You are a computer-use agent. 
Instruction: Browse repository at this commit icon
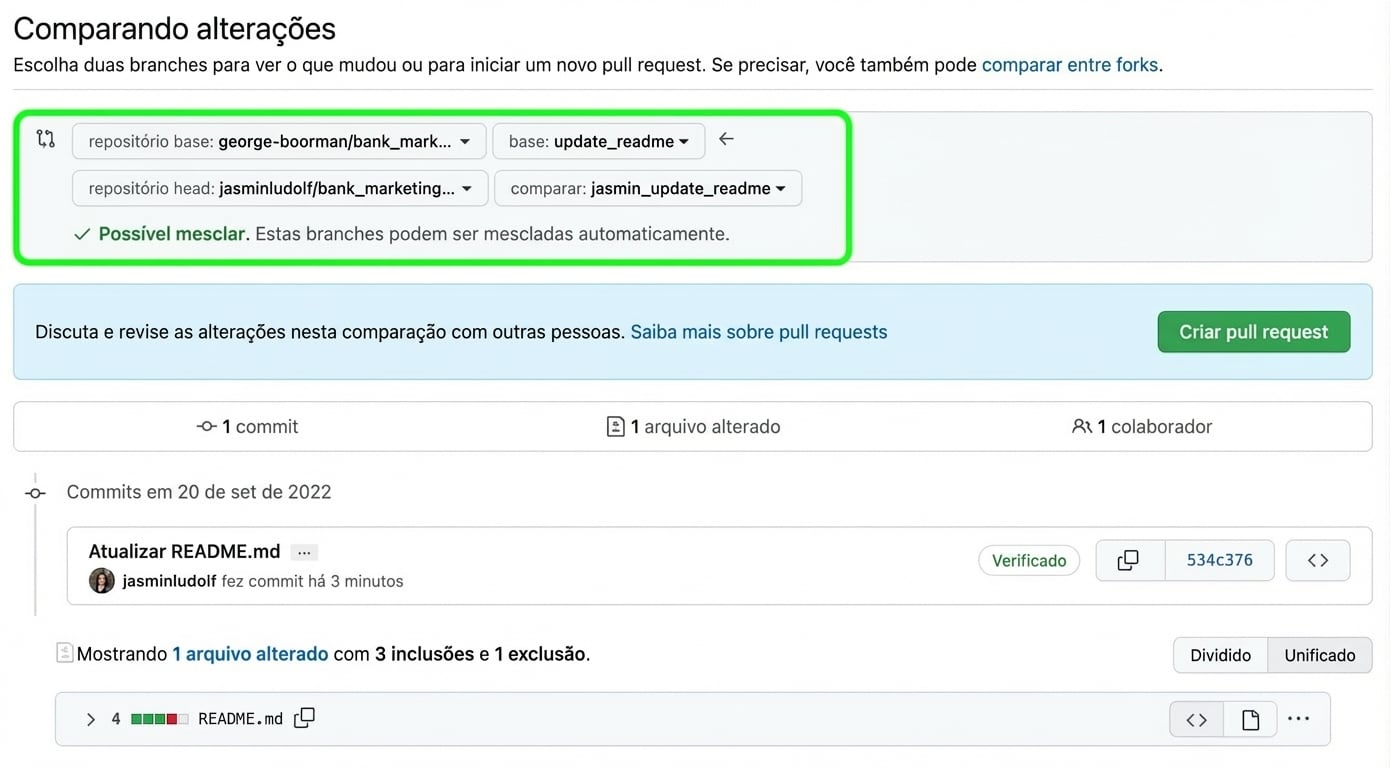[x=1318, y=561]
